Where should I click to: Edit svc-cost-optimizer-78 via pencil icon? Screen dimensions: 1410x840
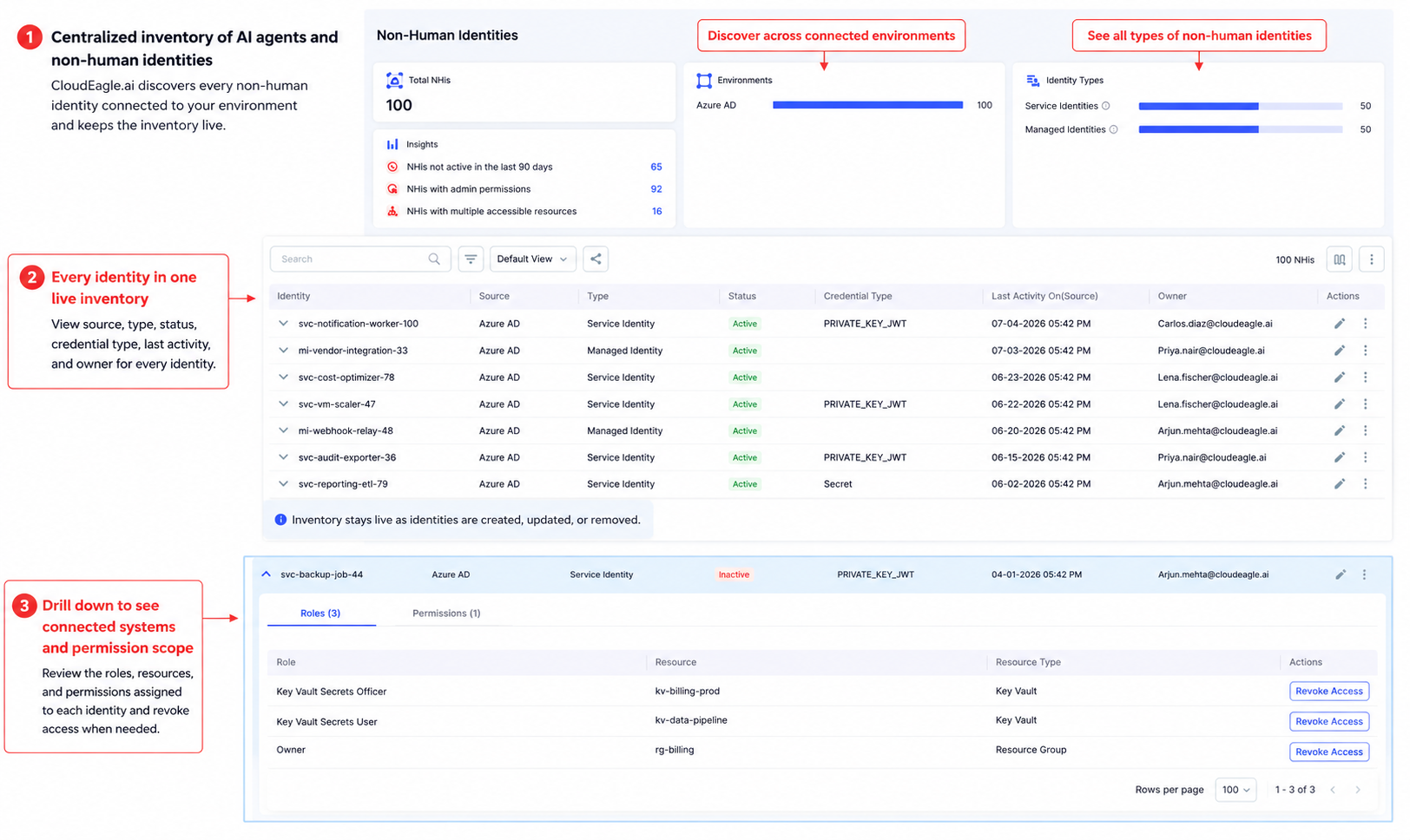[x=1340, y=377]
